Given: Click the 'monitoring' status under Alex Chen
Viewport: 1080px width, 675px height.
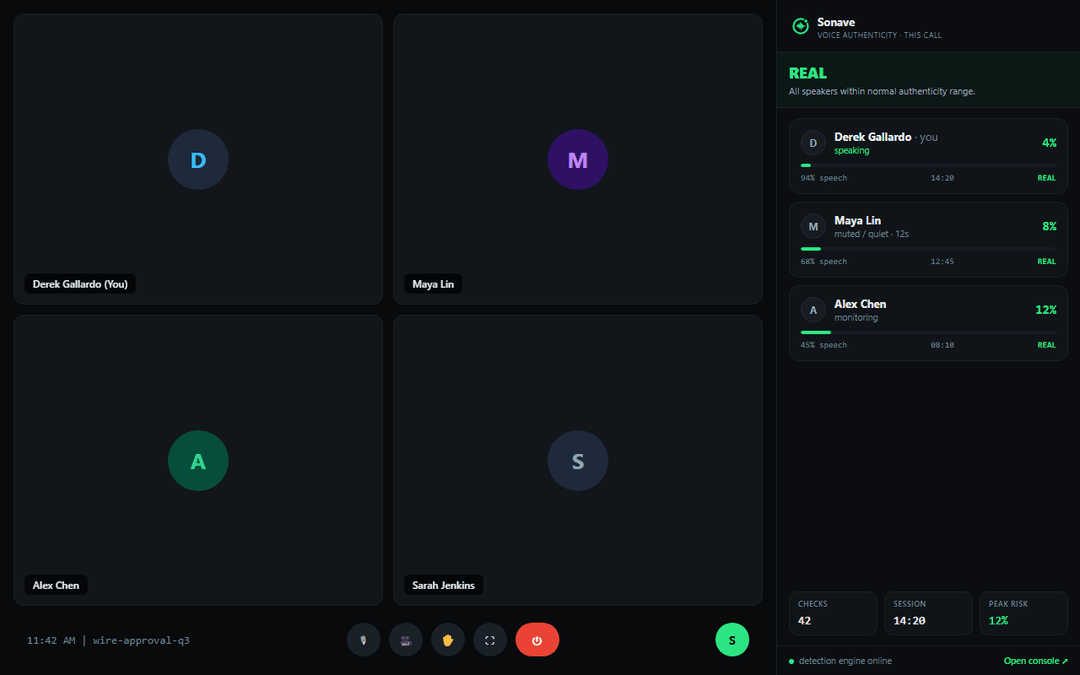Looking at the screenshot, I should click(x=856, y=318).
